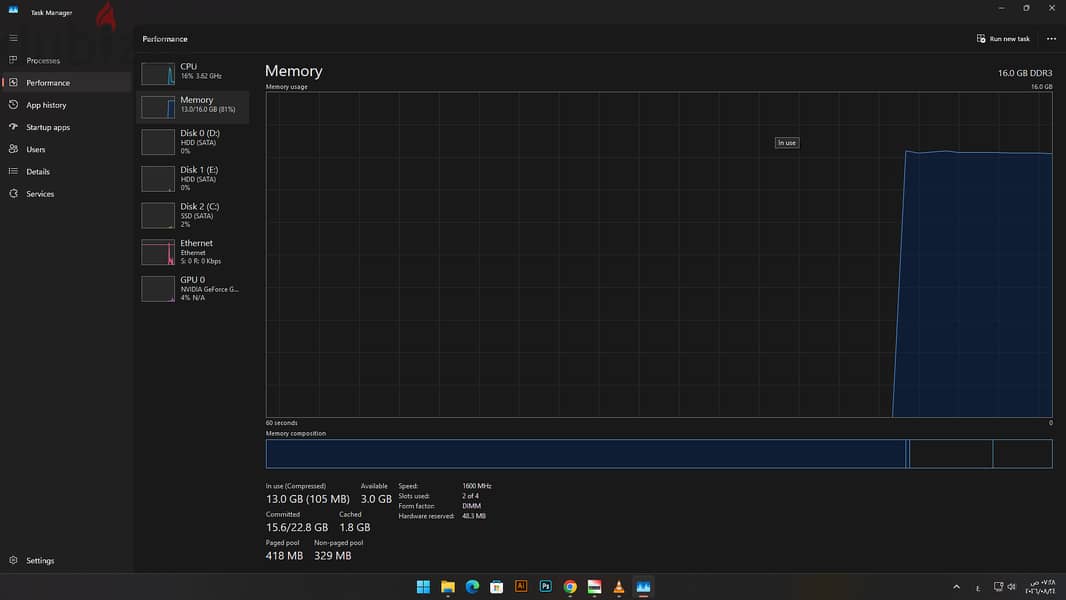
Task: Open the three-dot more options menu
Action: [1051, 39]
